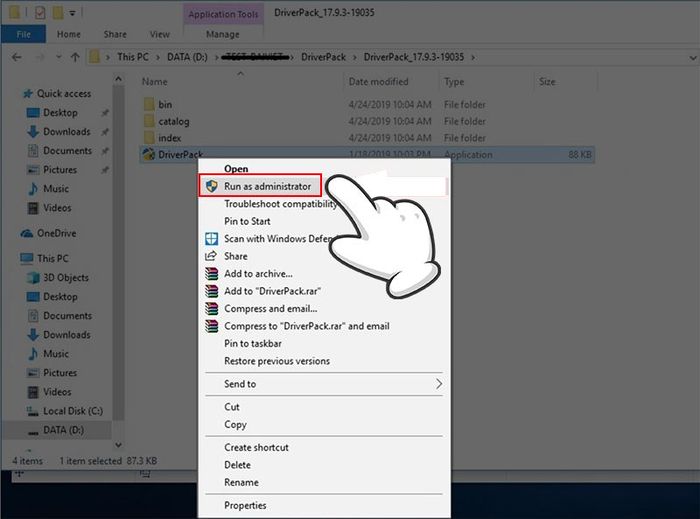Open the File ribbon tab
The height and width of the screenshot is (519, 700).
point(23,34)
